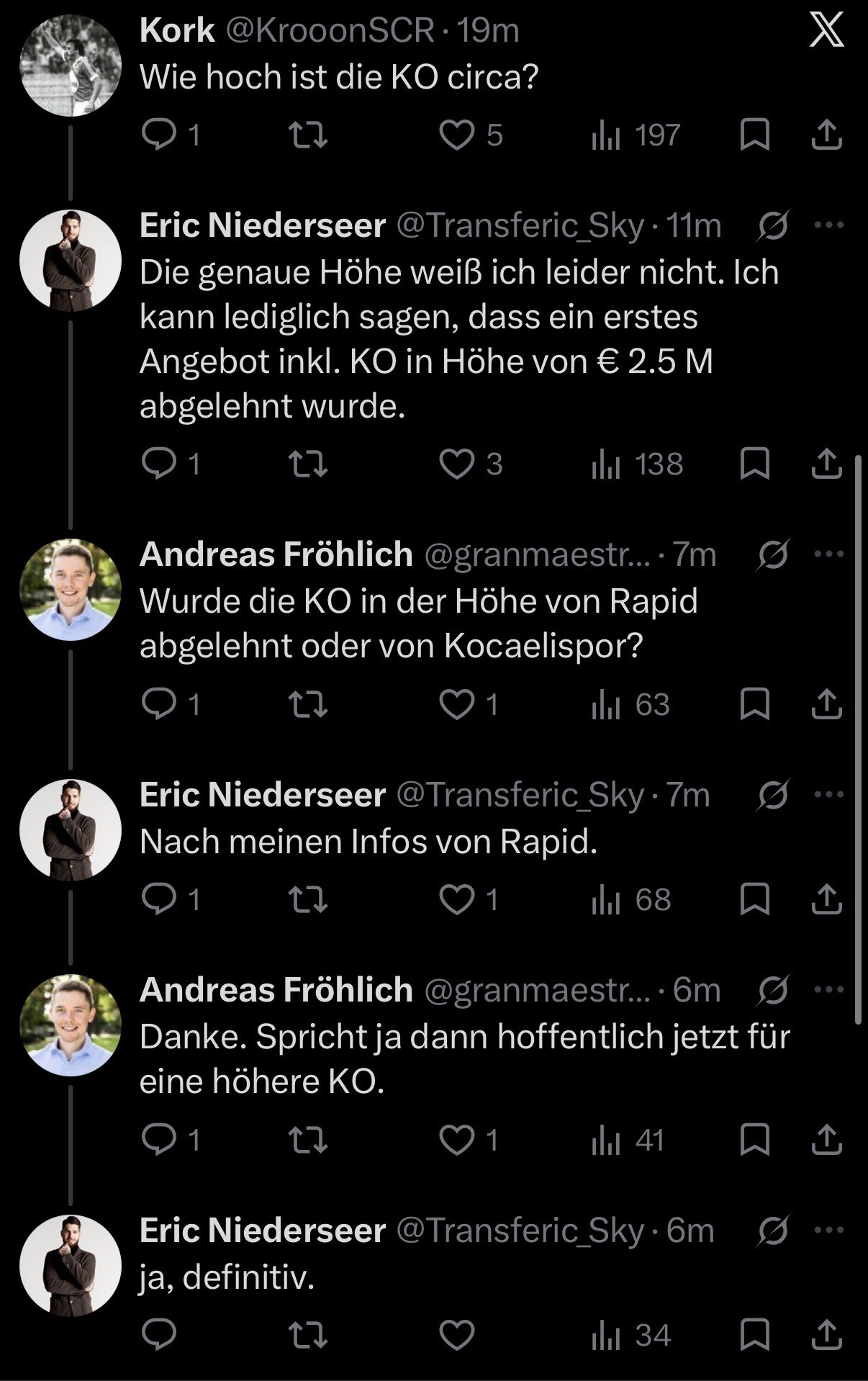Open more options on Eric's 7m tweet

(x=828, y=794)
